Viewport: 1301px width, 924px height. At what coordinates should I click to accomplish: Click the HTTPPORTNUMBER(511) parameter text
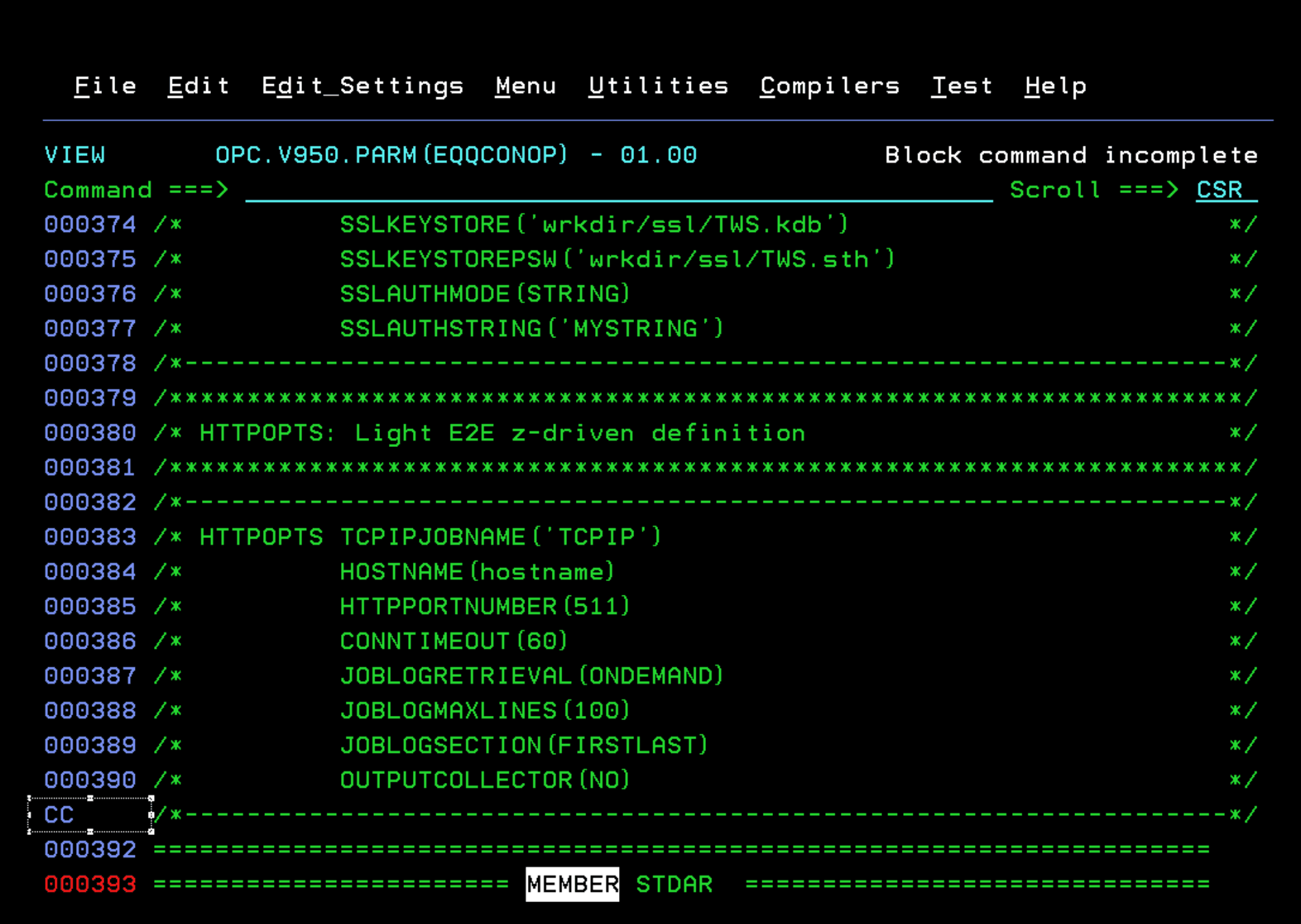coord(485,606)
